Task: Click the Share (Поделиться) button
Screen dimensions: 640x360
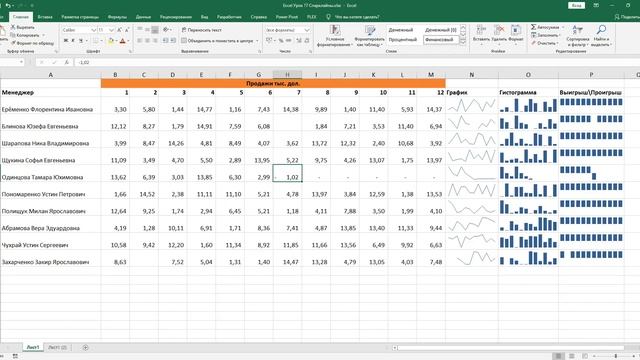Action: 627,17
